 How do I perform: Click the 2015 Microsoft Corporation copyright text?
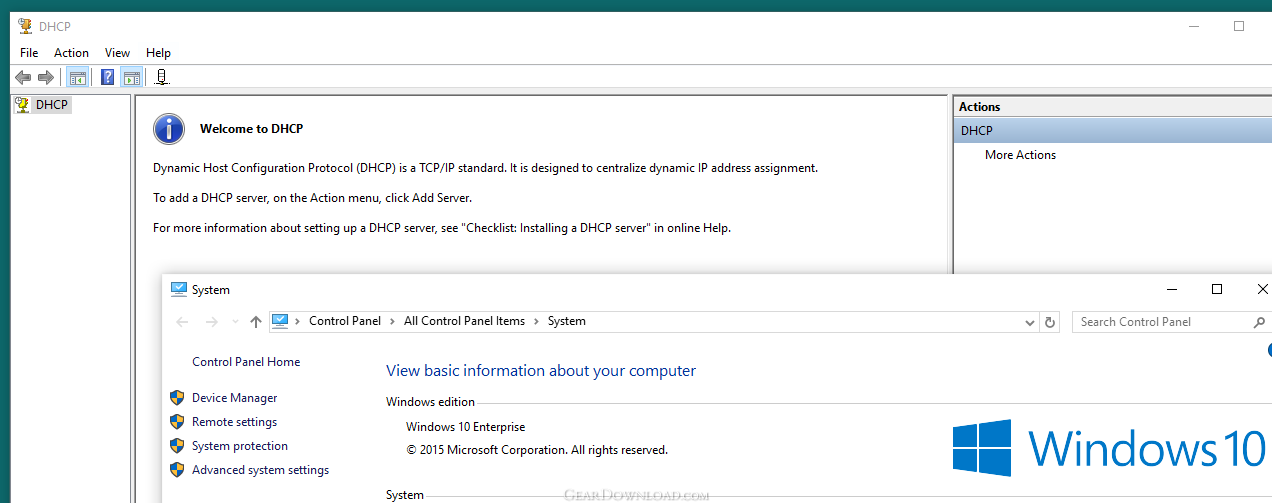coord(537,450)
